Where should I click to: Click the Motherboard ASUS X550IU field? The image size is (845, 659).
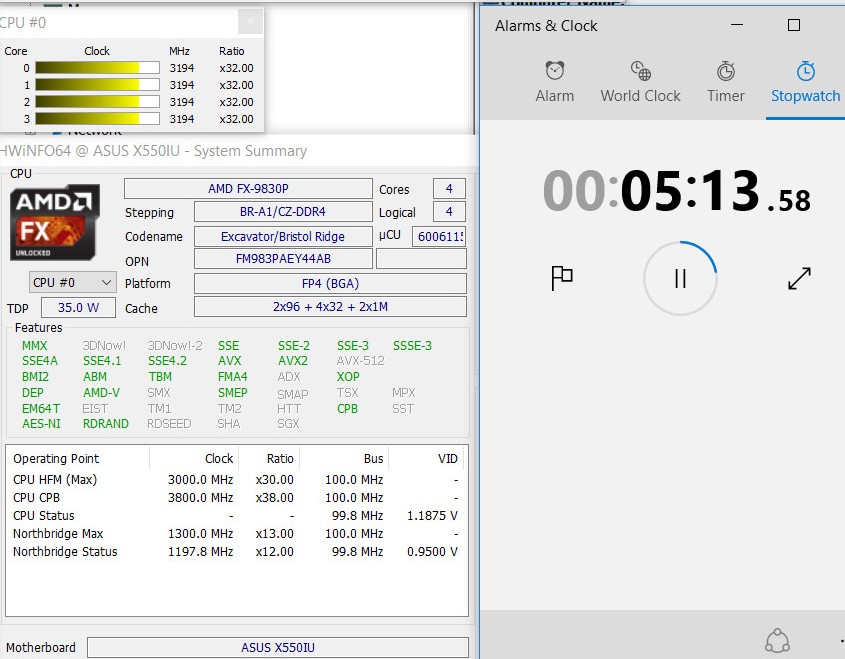(277, 647)
